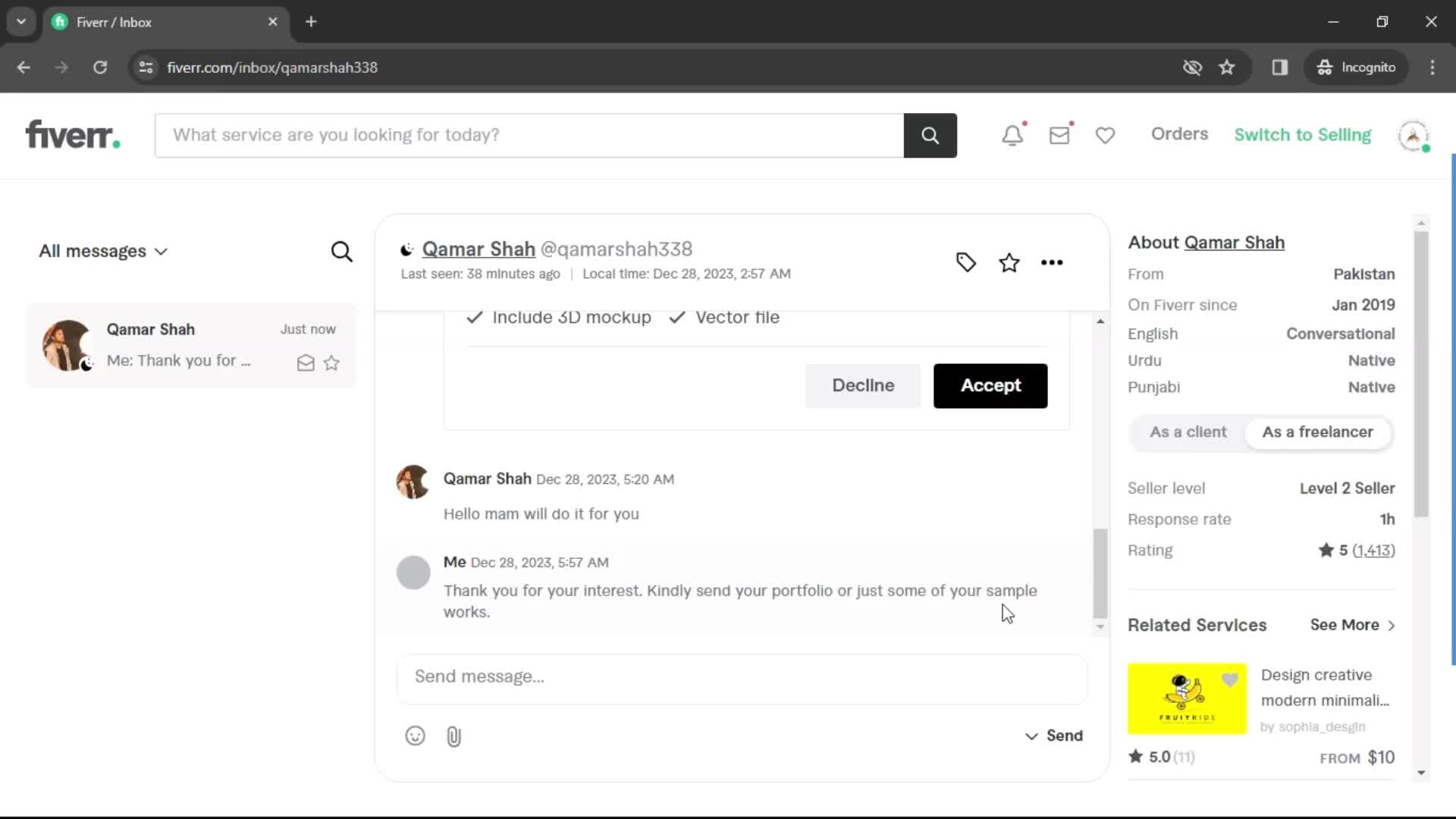
Task: Star the Qamar Shah conversation in list
Action: pyautogui.click(x=331, y=363)
